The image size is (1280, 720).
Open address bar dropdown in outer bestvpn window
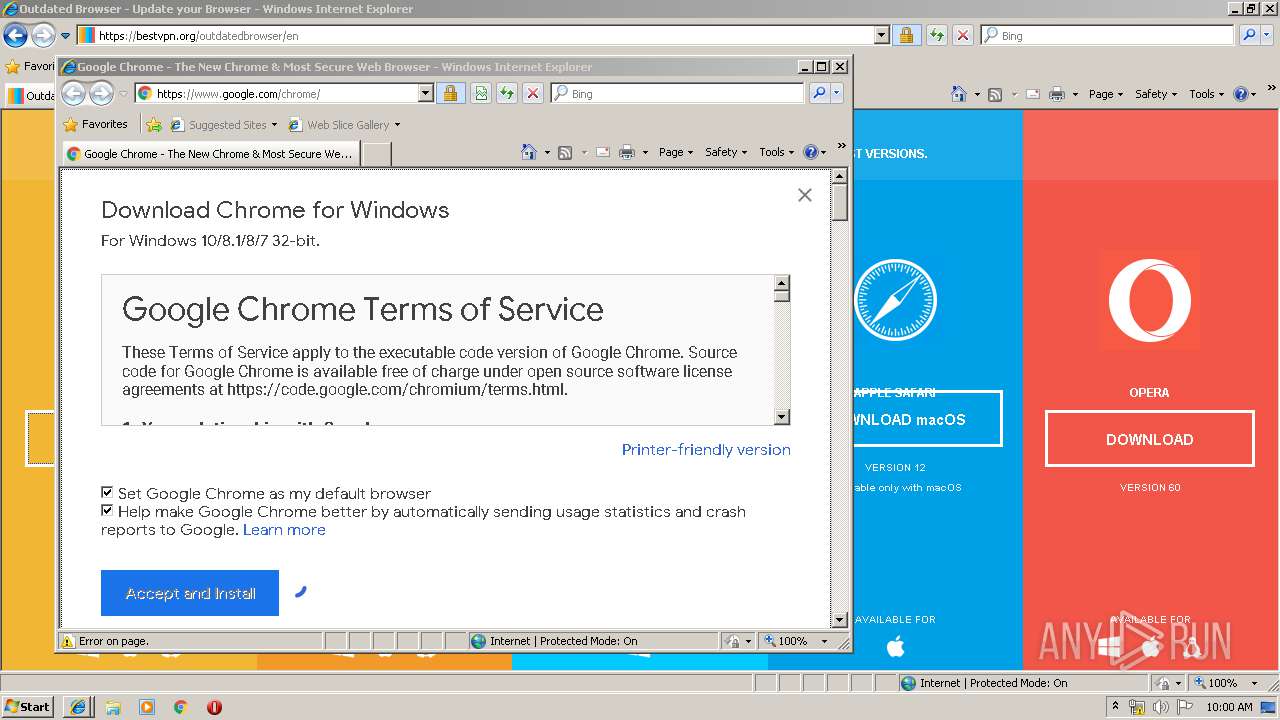point(881,35)
